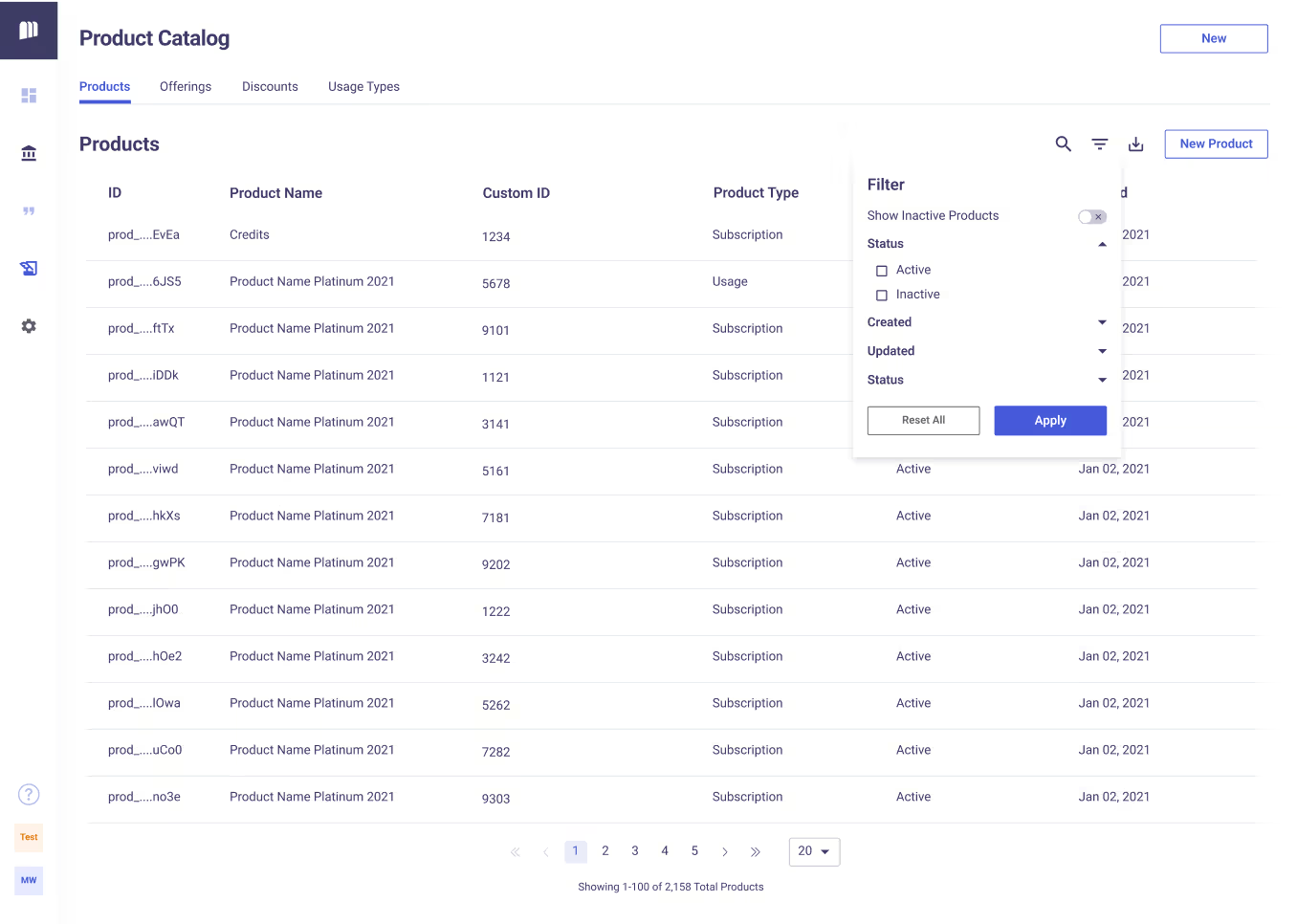Open the settings gear in sidebar
Image resolution: width=1297 pixels, height=924 pixels.
[x=29, y=326]
